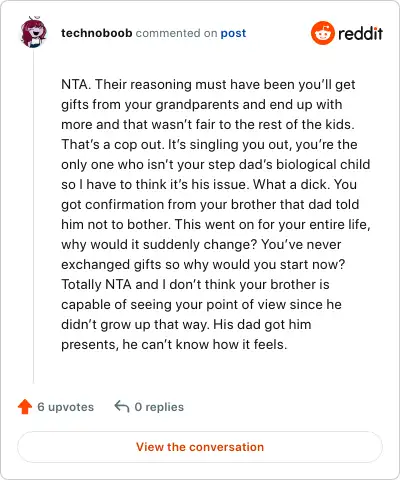Click the vertical comment thread line

pyautogui.click(x=33, y=217)
